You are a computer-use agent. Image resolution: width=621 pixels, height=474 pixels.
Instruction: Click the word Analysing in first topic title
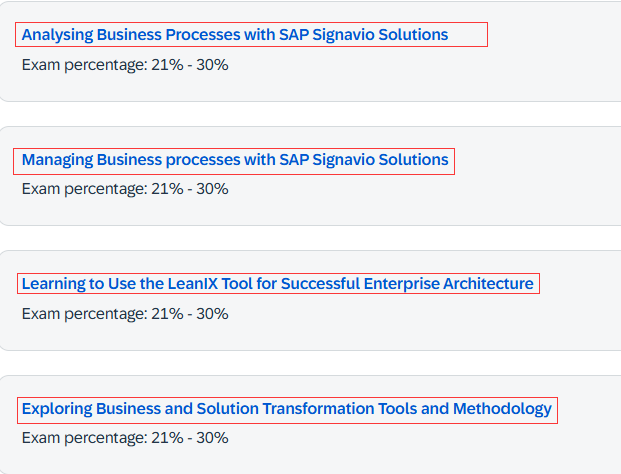(x=57, y=35)
